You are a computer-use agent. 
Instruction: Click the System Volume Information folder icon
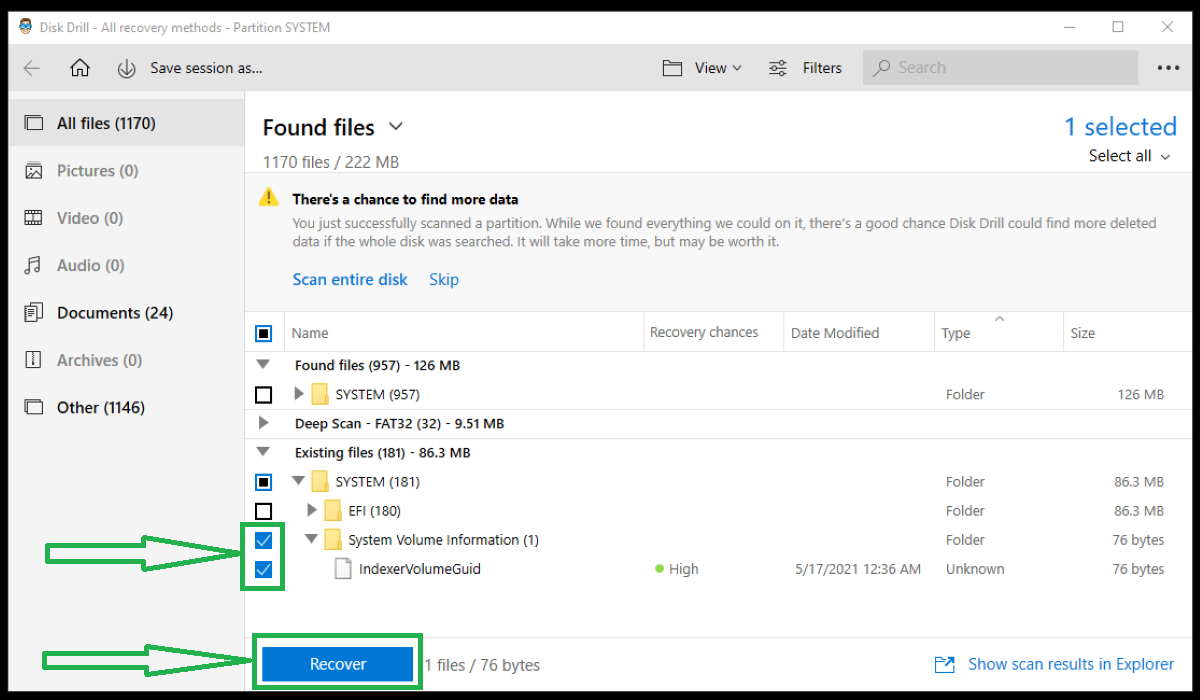click(333, 540)
